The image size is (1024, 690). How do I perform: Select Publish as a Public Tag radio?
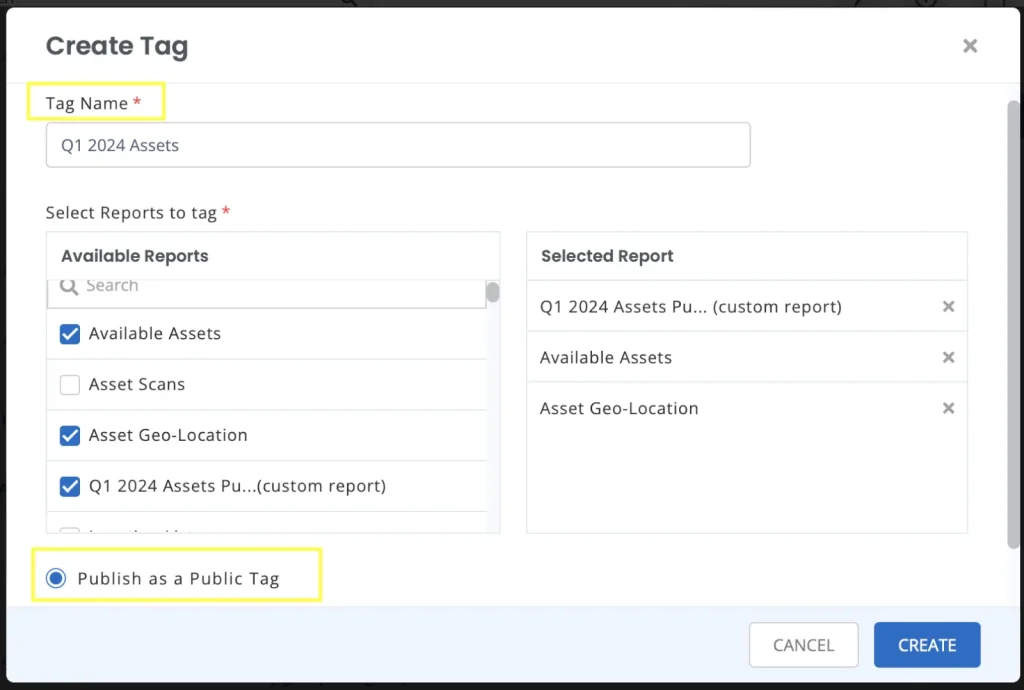[x=56, y=578]
